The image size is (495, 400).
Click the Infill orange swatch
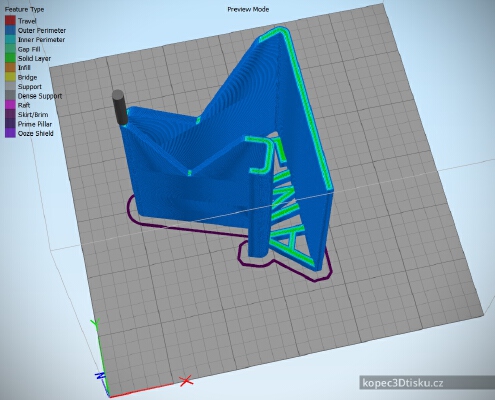click(10, 67)
